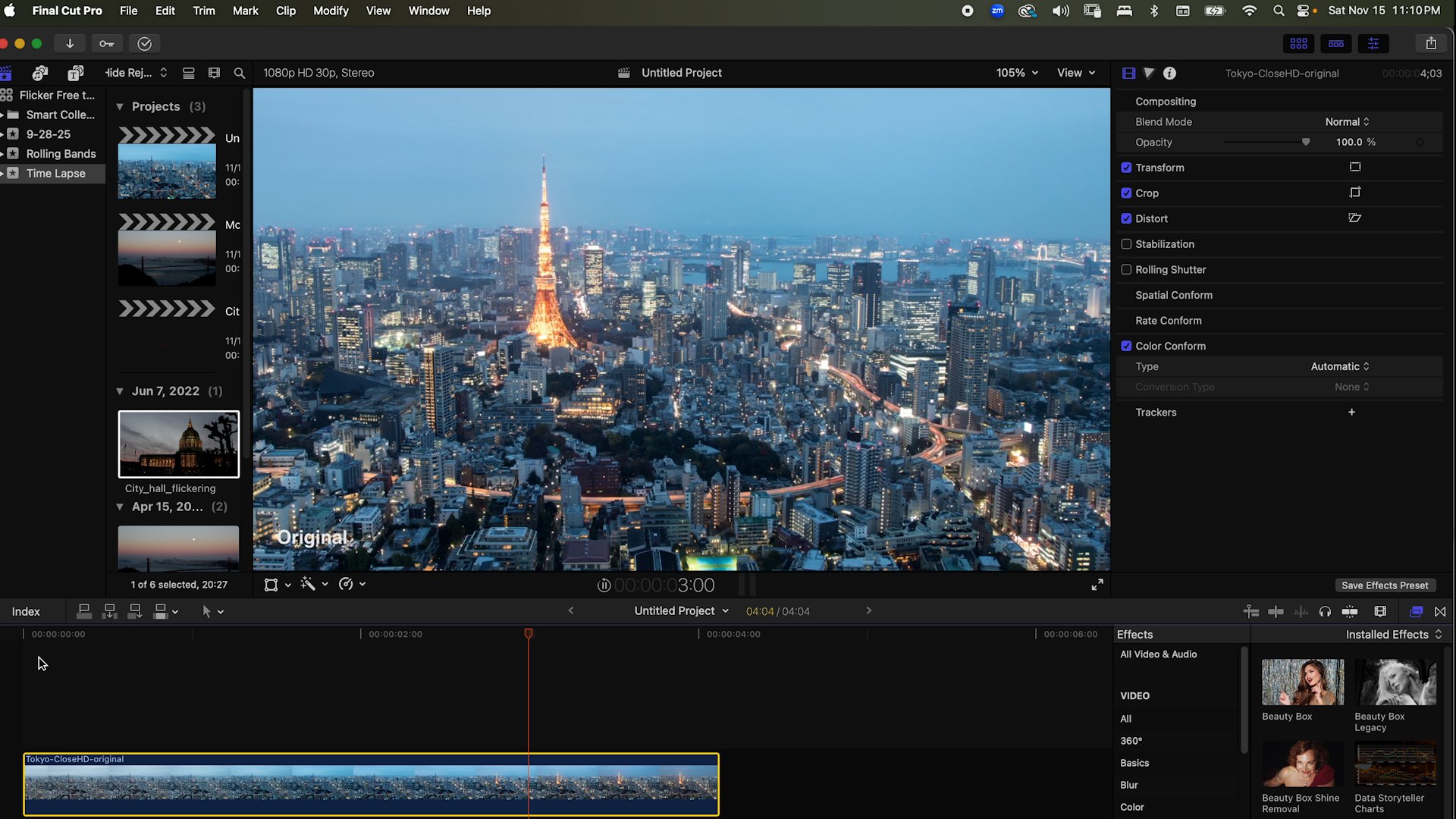
Task: Click the info inspector icon
Action: click(x=1169, y=73)
